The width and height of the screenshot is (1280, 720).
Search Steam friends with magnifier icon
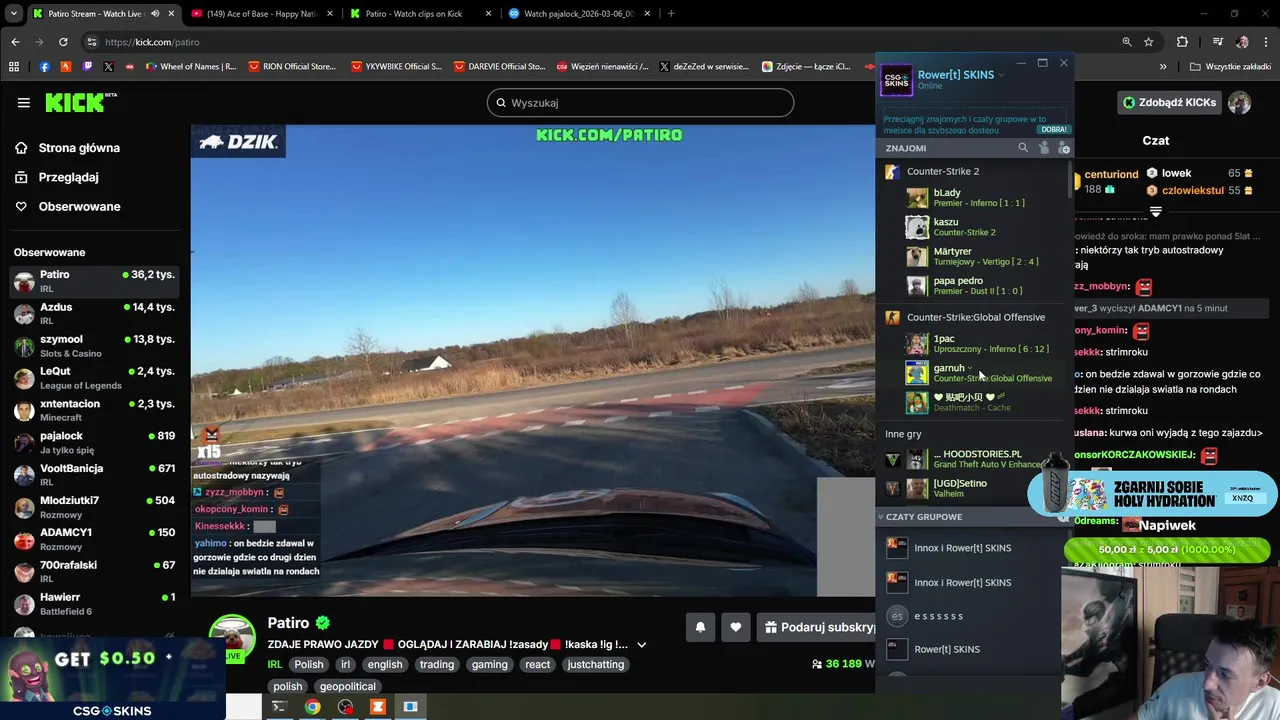[x=1023, y=148]
